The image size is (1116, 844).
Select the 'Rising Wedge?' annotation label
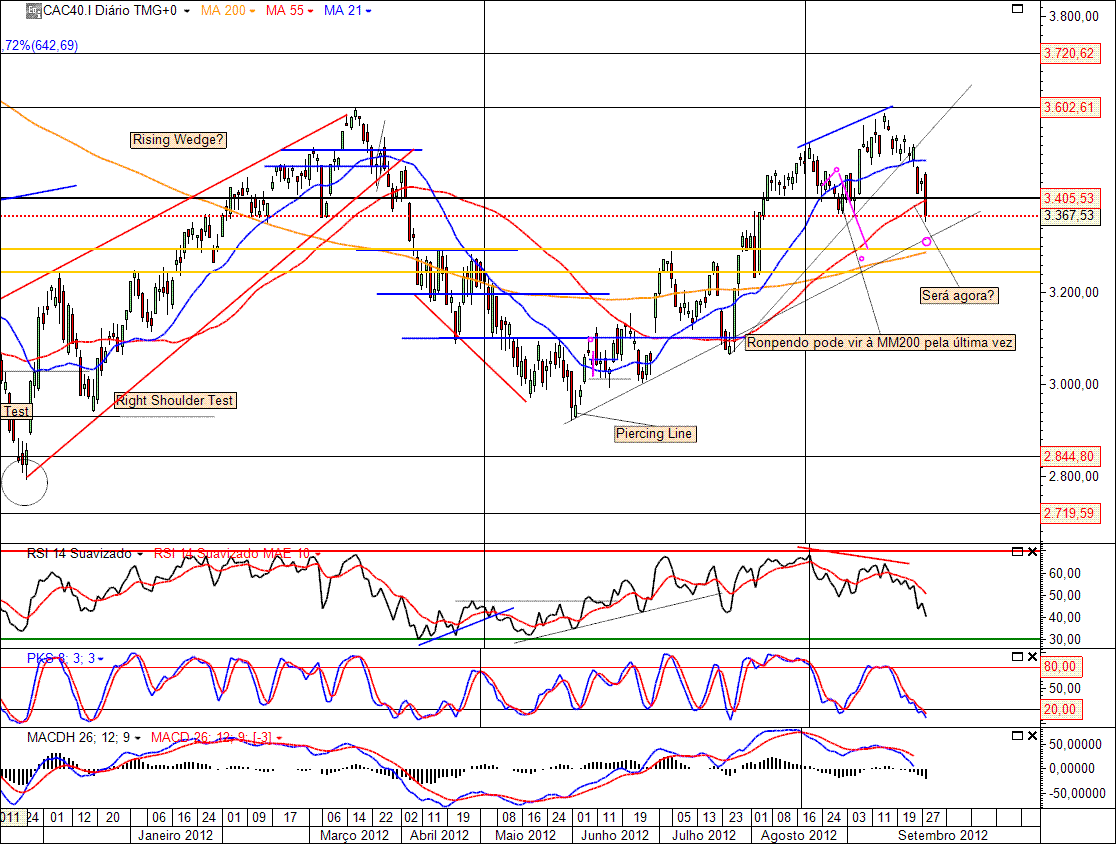coord(178,140)
